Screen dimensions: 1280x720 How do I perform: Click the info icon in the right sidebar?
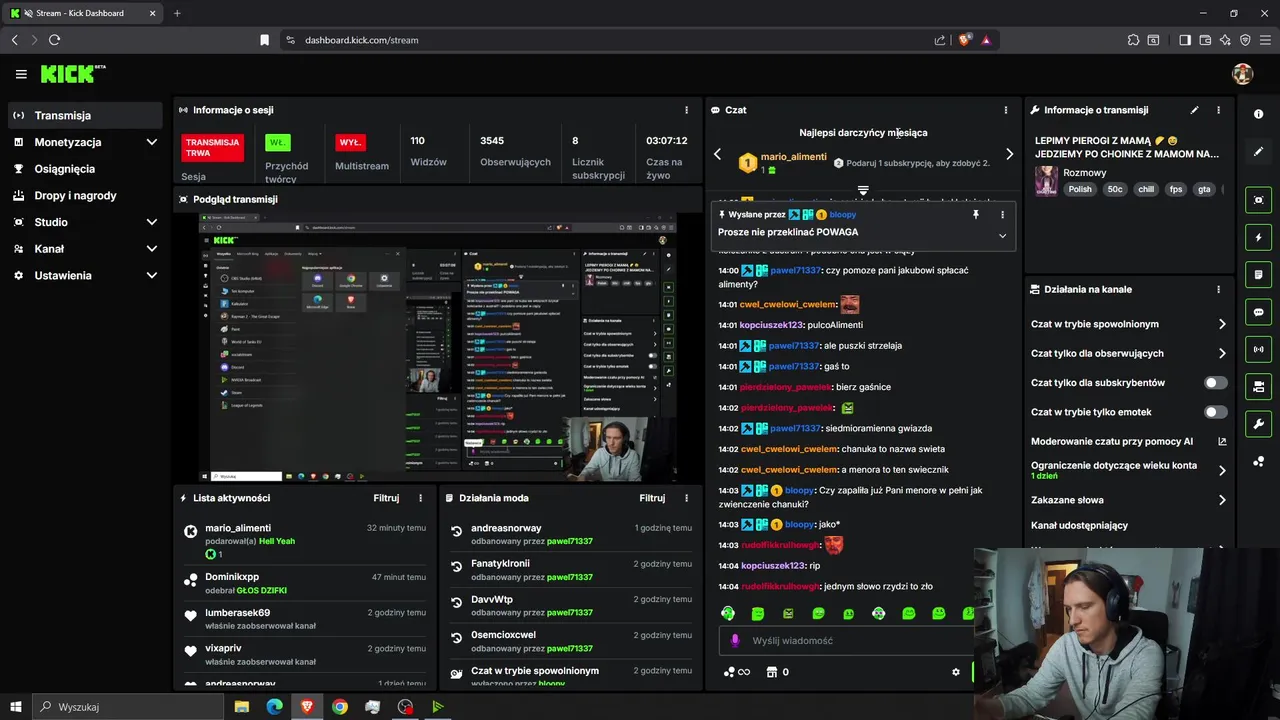click(x=1259, y=114)
